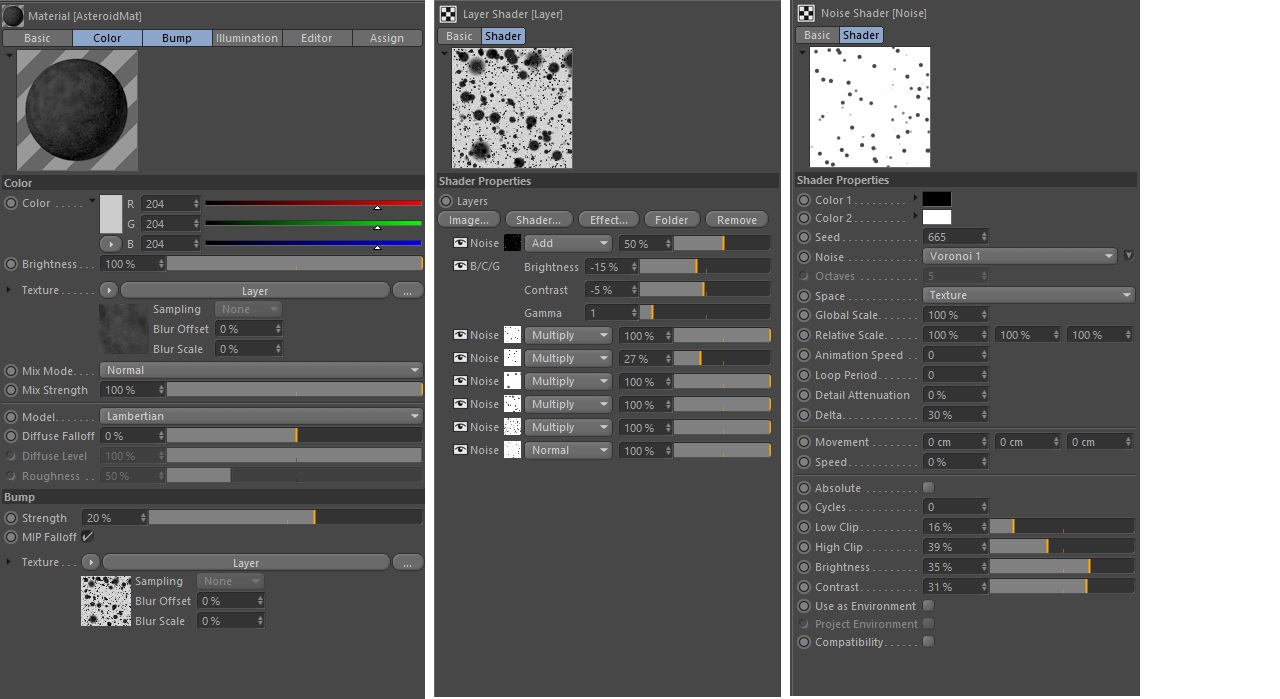
Task: Click the Color texture arrow button
Action: [x=109, y=290]
